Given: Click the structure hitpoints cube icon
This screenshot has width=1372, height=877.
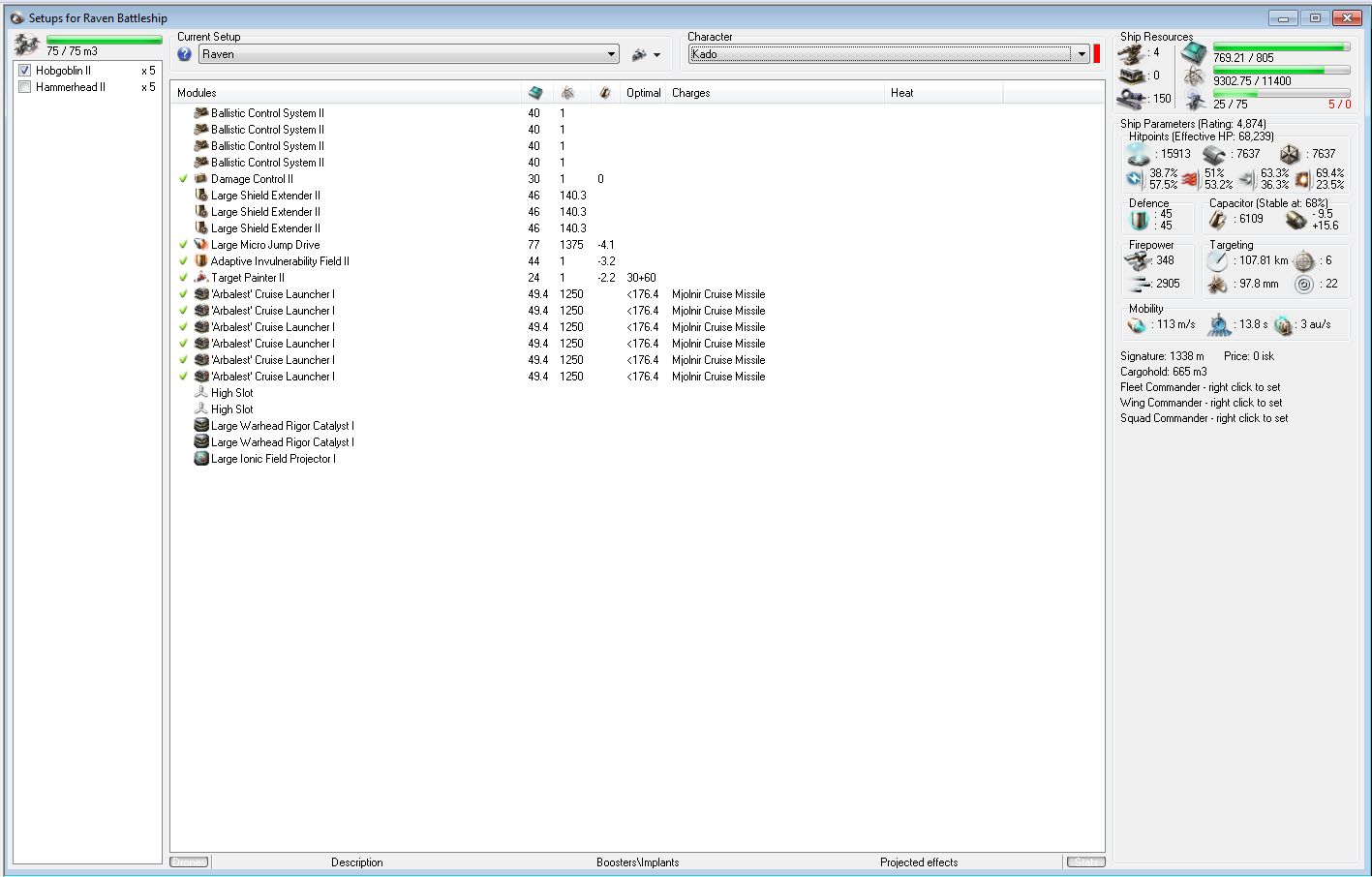Looking at the screenshot, I should 1290,155.
